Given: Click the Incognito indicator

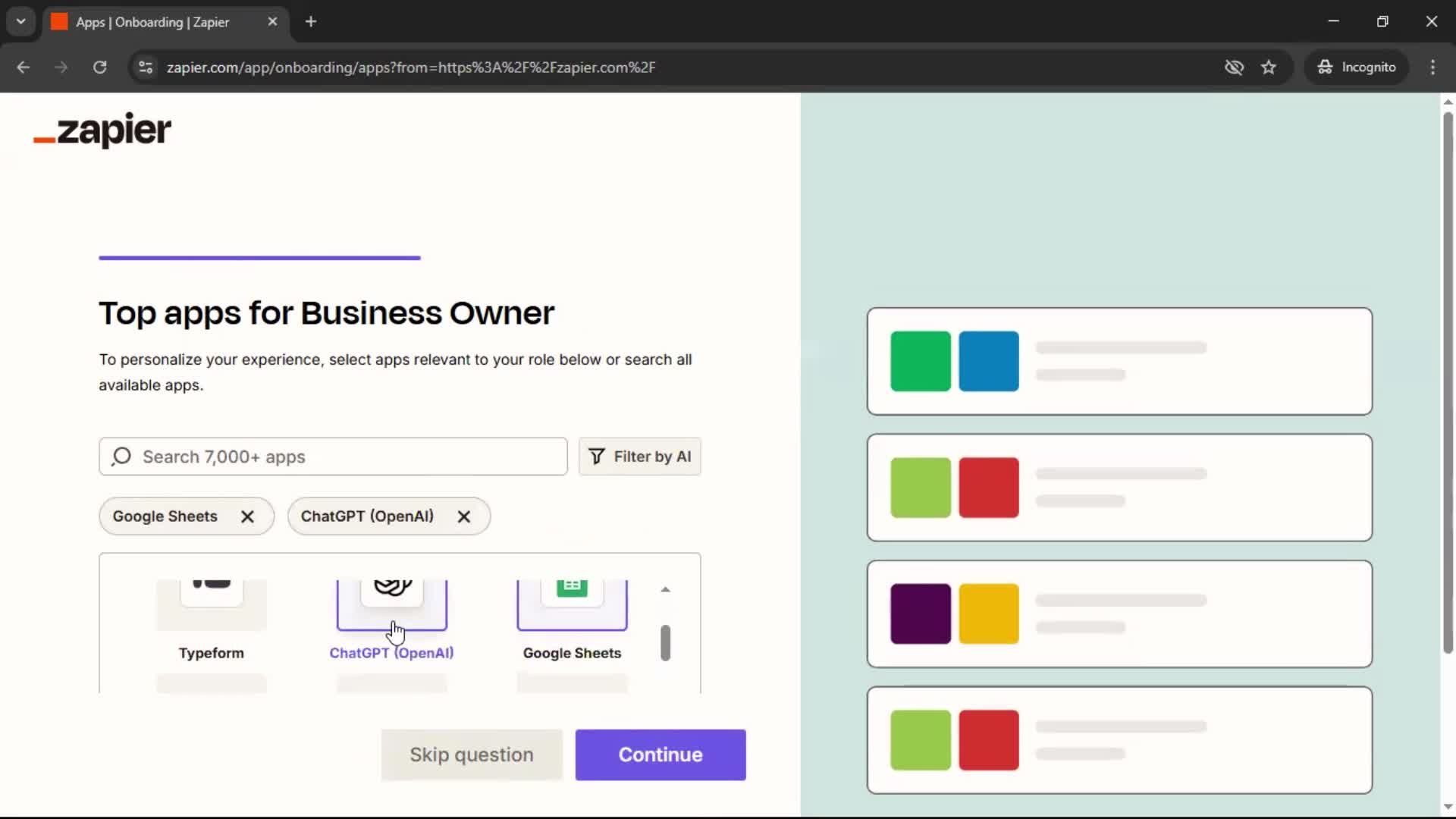Looking at the screenshot, I should (x=1357, y=67).
